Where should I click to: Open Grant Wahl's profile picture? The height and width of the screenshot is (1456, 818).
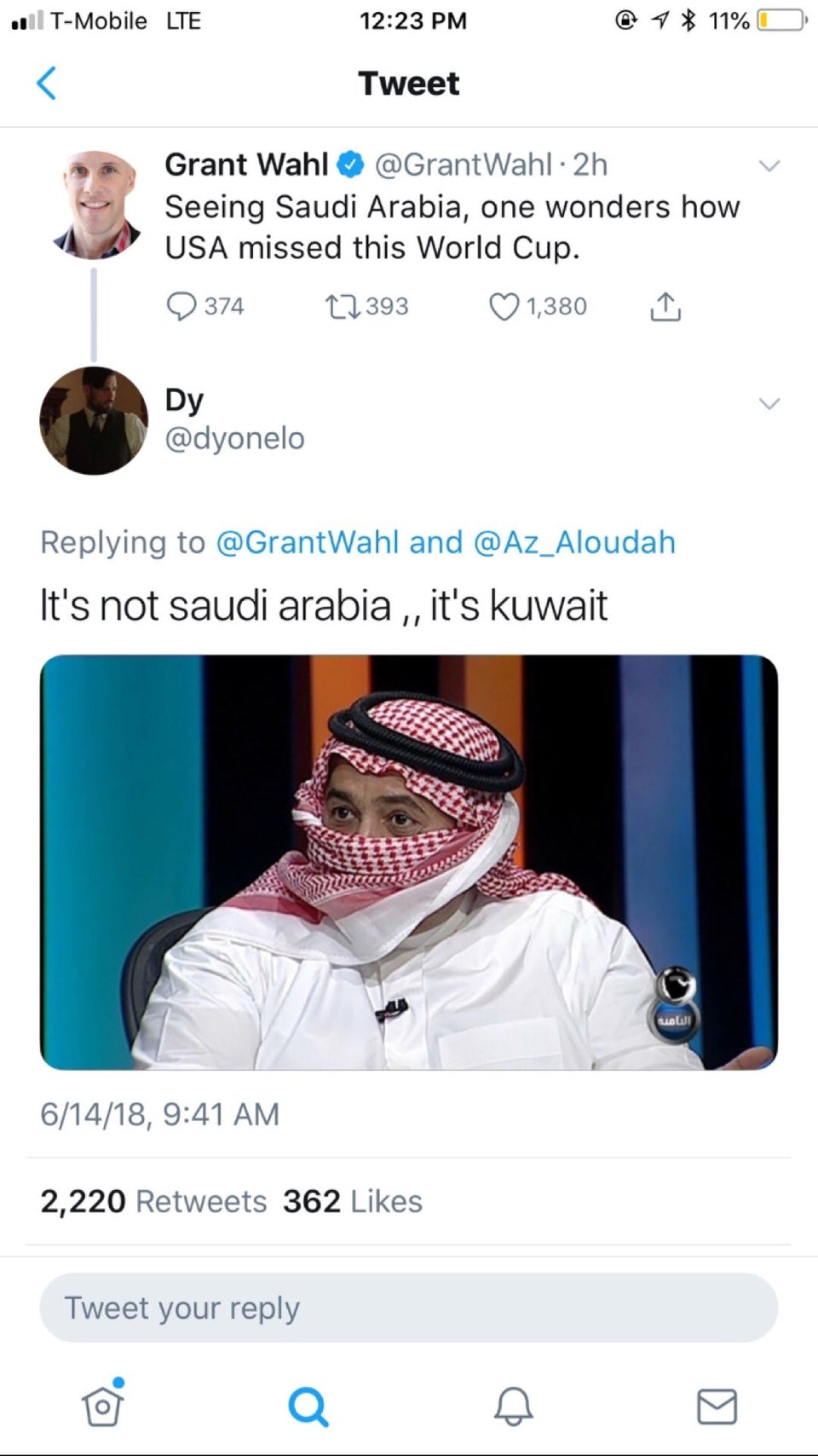pyautogui.click(x=94, y=205)
